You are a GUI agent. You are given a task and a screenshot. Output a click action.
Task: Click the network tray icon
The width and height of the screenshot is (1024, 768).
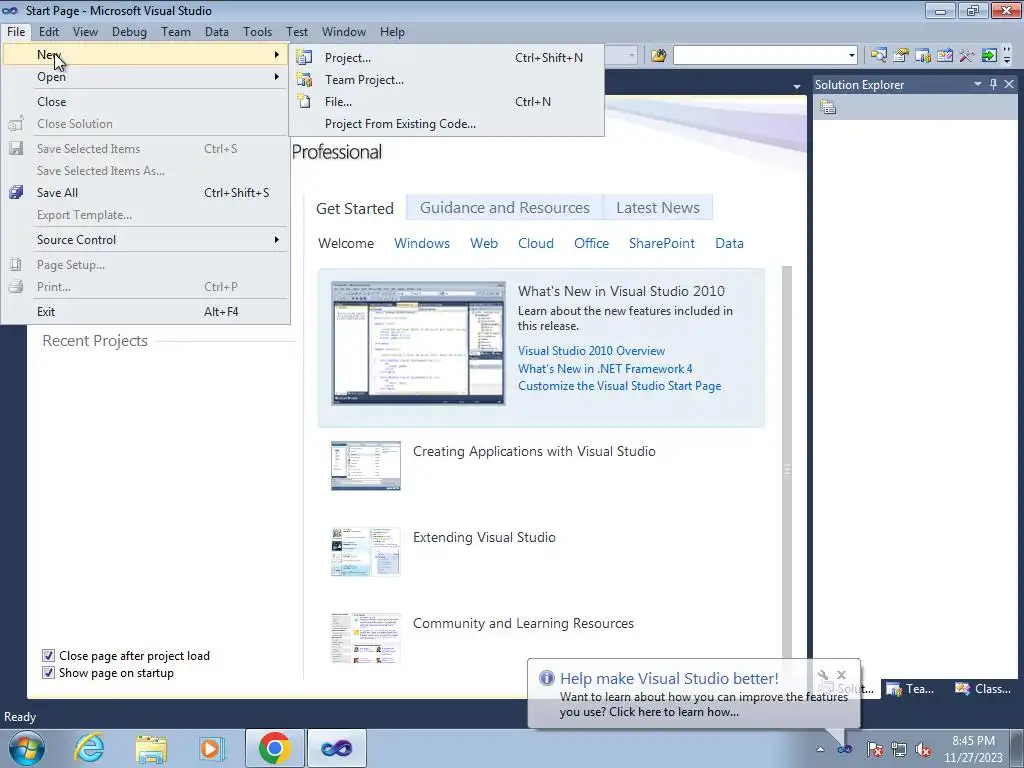[899, 749]
